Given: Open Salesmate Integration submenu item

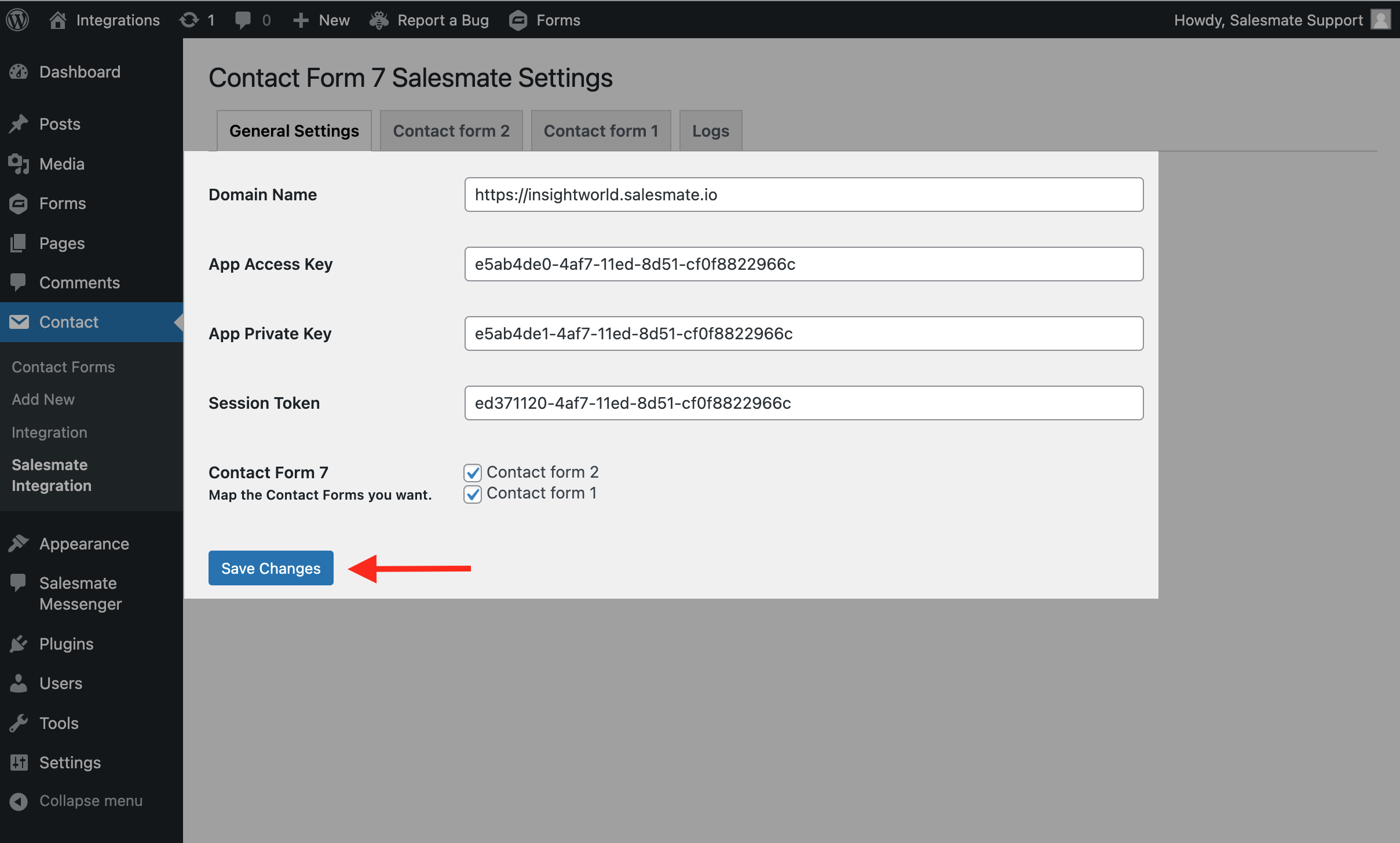Looking at the screenshot, I should [52, 475].
